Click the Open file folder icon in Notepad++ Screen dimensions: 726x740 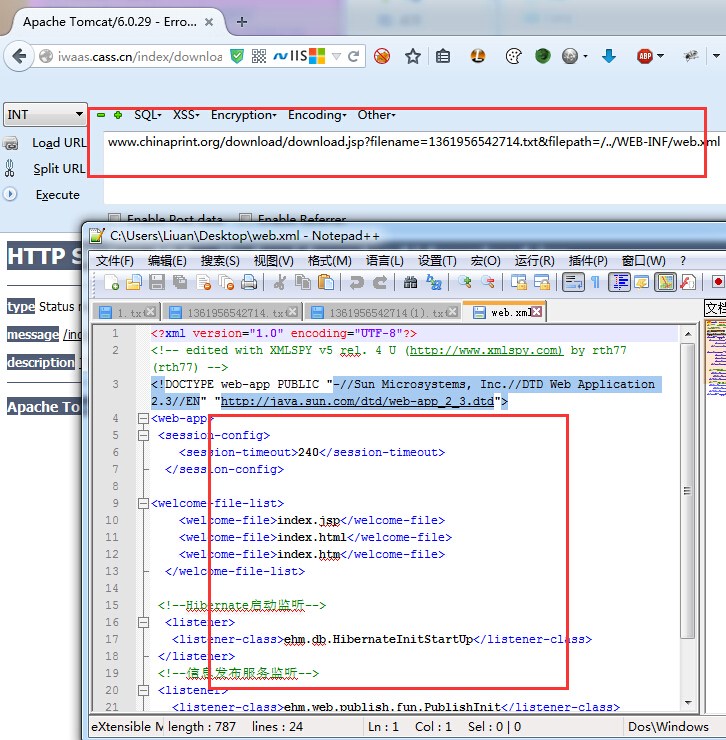coord(134,282)
